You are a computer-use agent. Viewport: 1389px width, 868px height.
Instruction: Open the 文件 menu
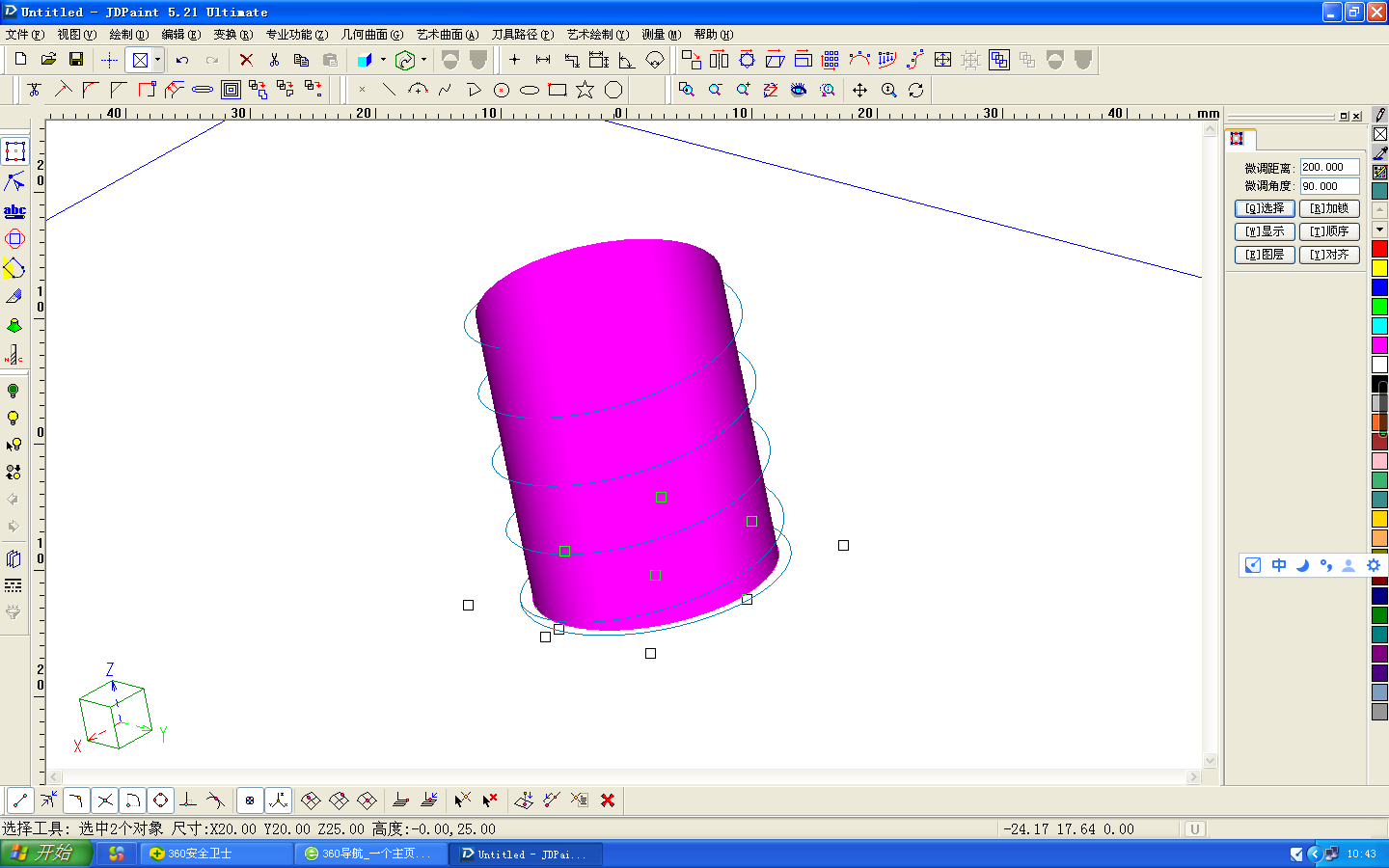pos(25,35)
